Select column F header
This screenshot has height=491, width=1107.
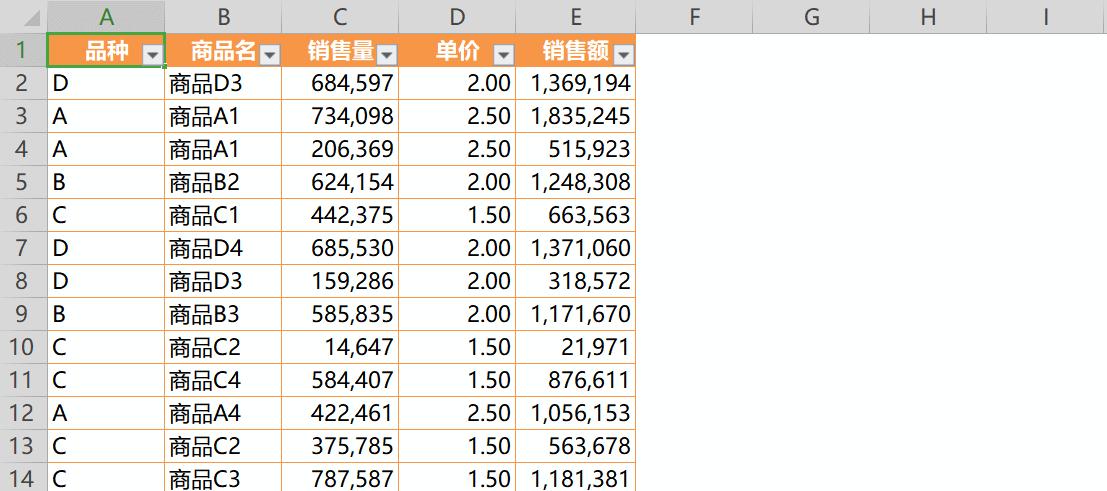point(694,16)
